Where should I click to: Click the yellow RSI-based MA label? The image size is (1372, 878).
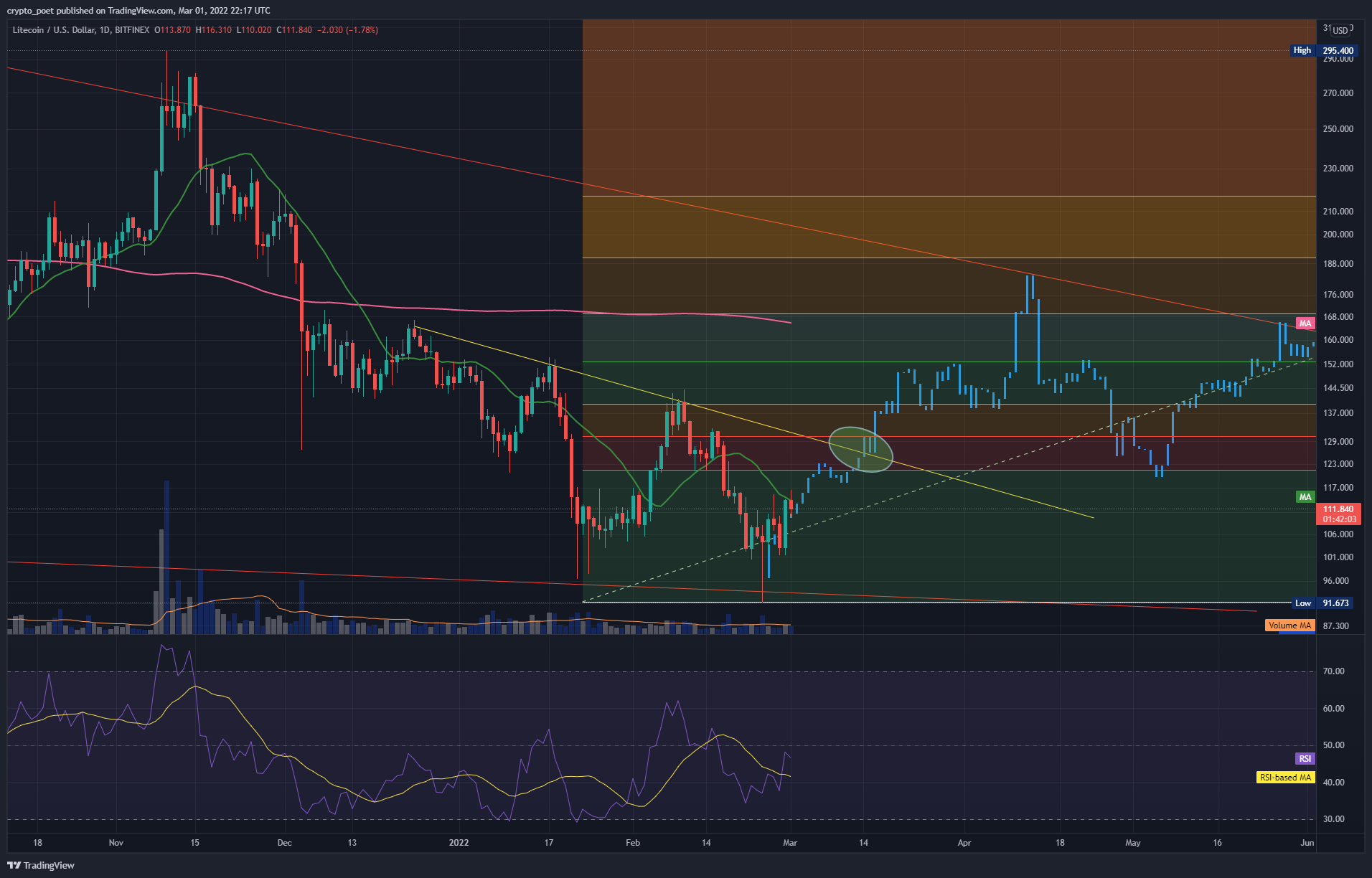point(1285,778)
